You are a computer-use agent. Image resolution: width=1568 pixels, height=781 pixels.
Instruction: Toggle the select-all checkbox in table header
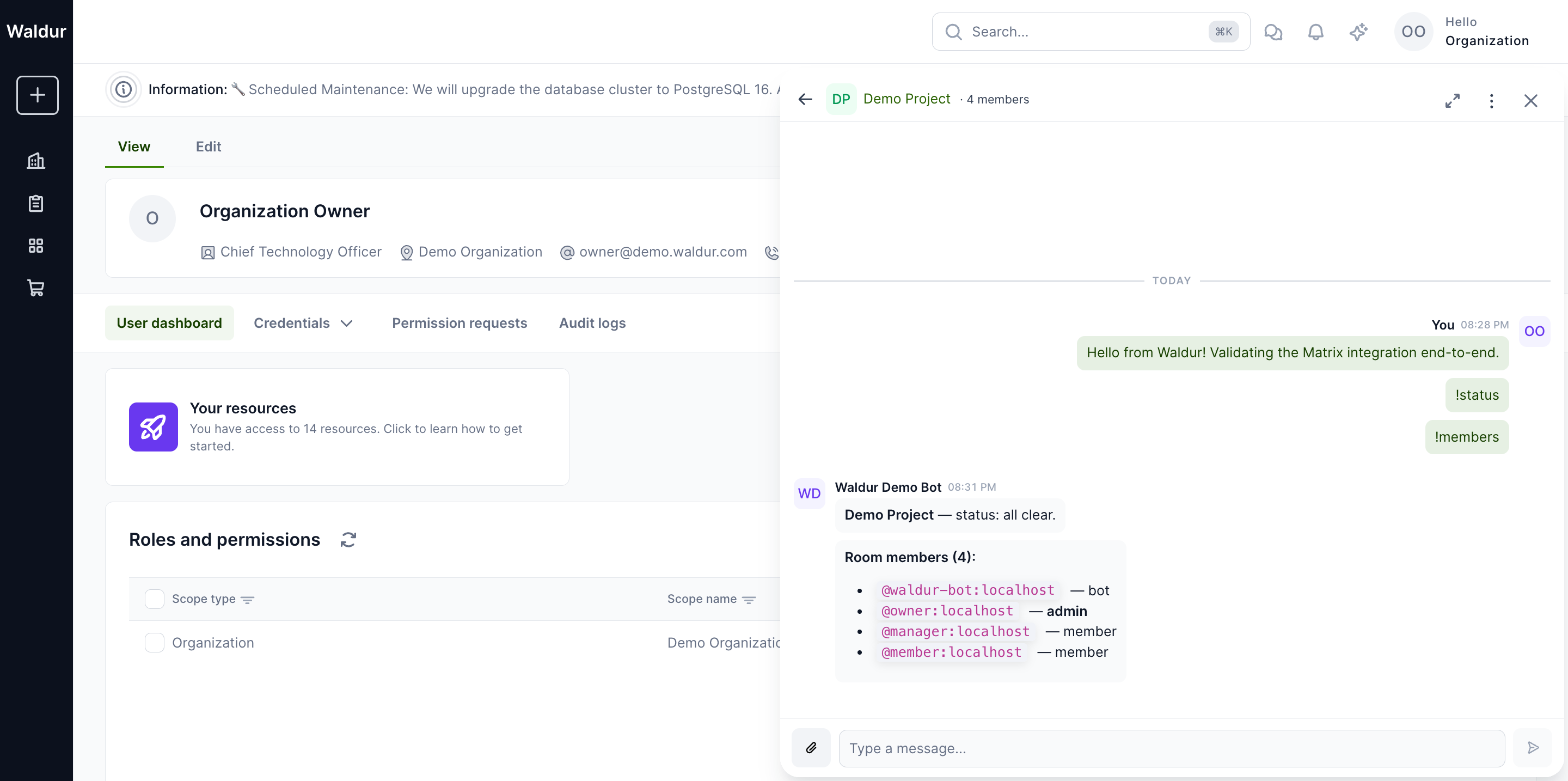(x=155, y=599)
